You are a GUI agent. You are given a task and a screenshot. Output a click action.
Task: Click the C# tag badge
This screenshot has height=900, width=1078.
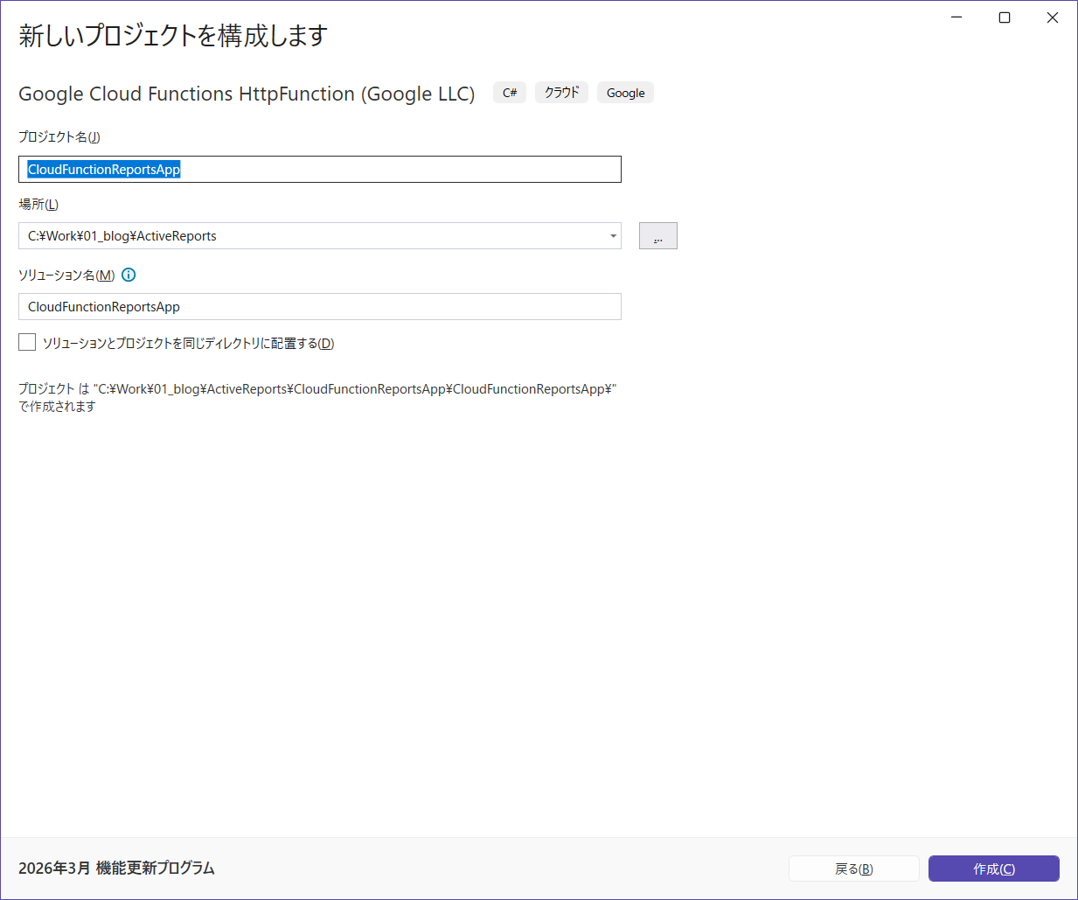(509, 93)
